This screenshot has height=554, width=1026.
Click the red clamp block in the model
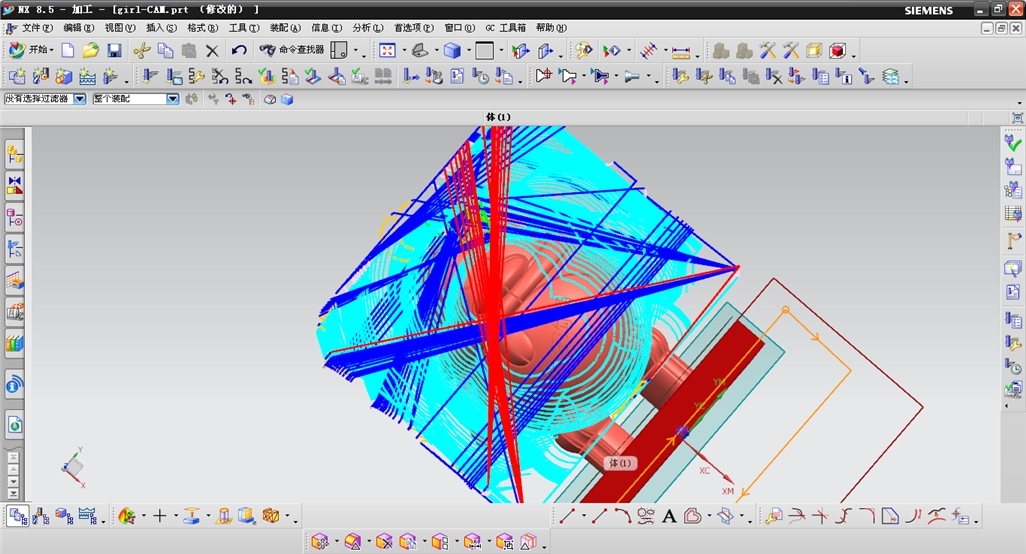coord(674,412)
